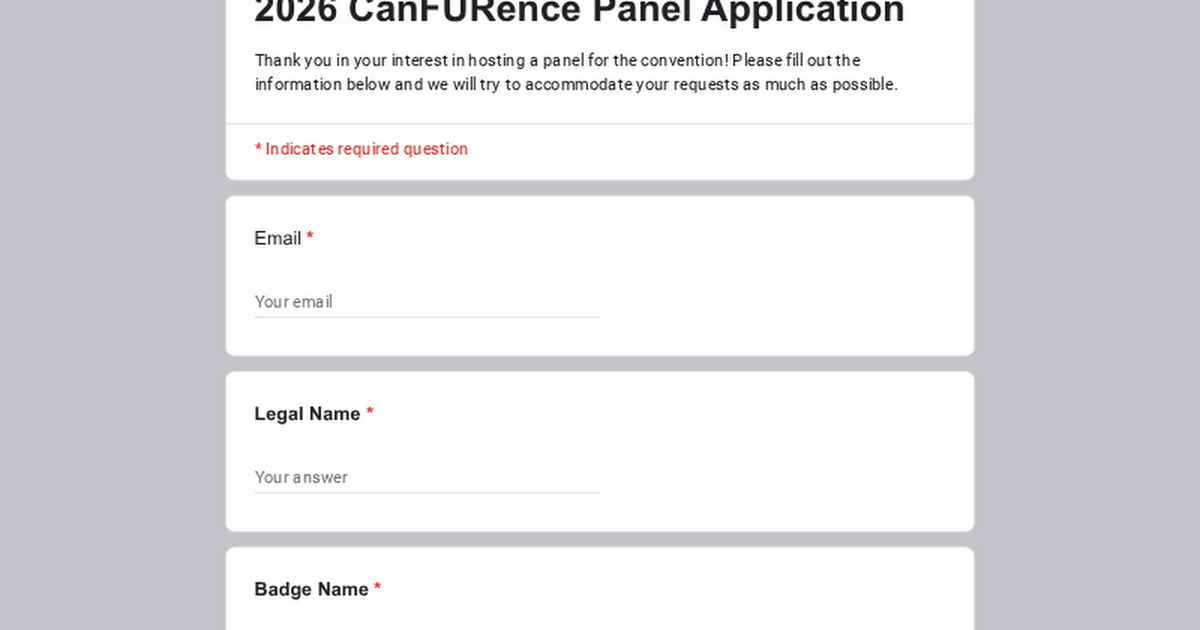Image resolution: width=1200 pixels, height=630 pixels.
Task: Click the gray gap between Email and Legal Name cards
Action: [600, 364]
